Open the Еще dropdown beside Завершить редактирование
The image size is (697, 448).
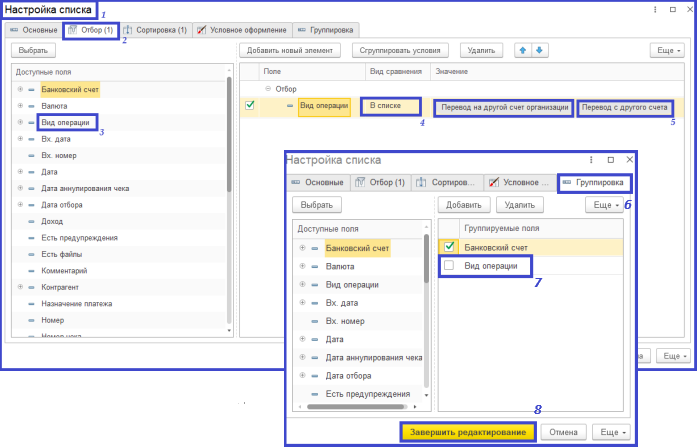coord(610,432)
